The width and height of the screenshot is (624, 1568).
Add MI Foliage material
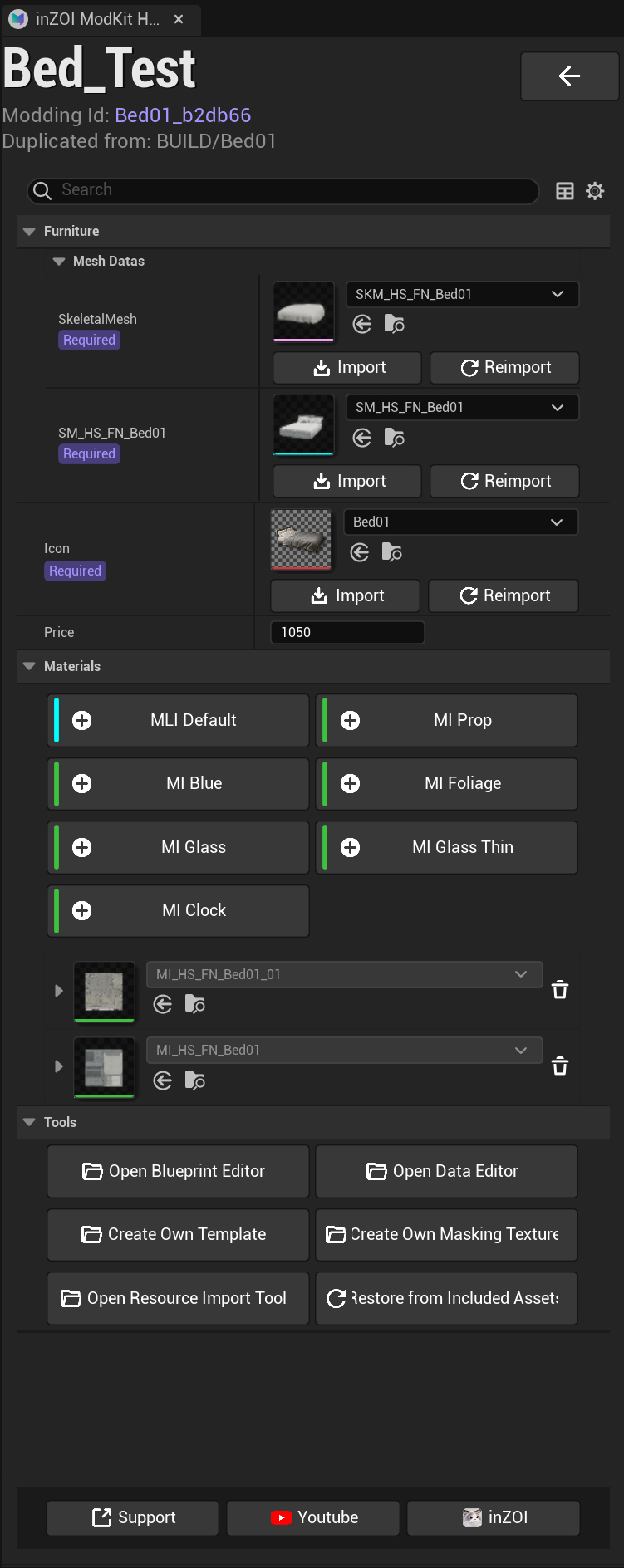[x=447, y=783]
